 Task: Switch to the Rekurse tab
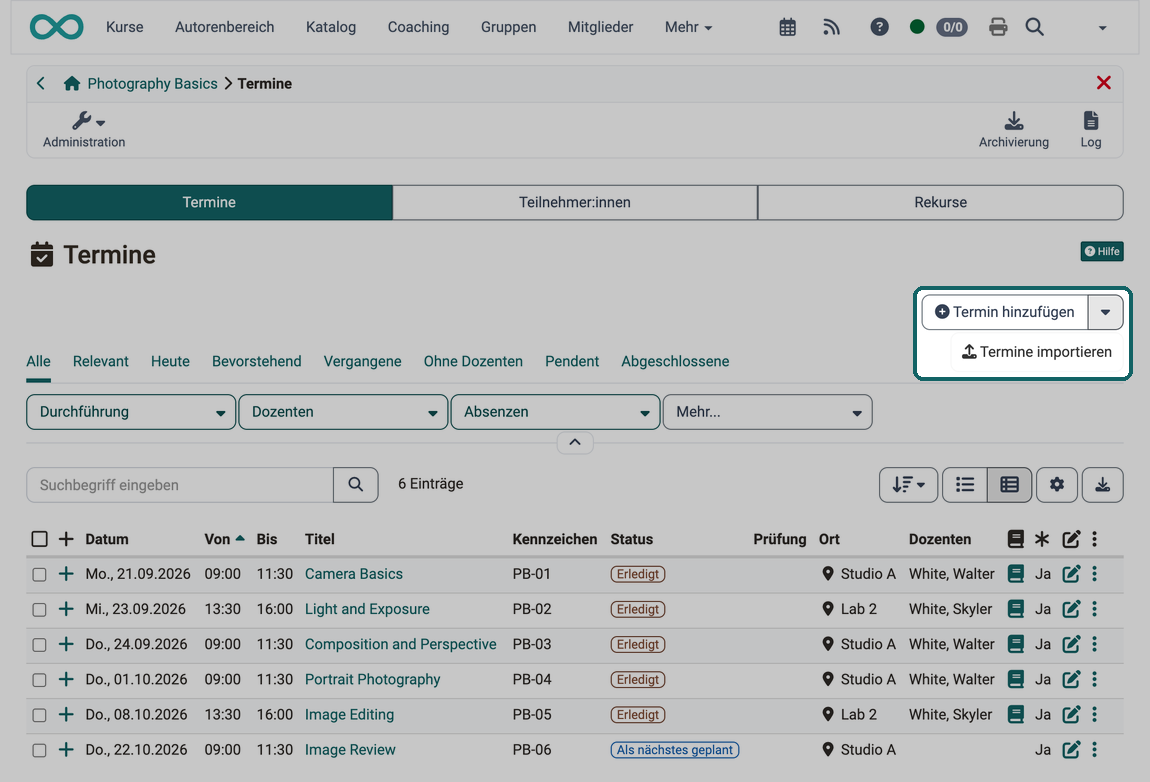(x=940, y=202)
